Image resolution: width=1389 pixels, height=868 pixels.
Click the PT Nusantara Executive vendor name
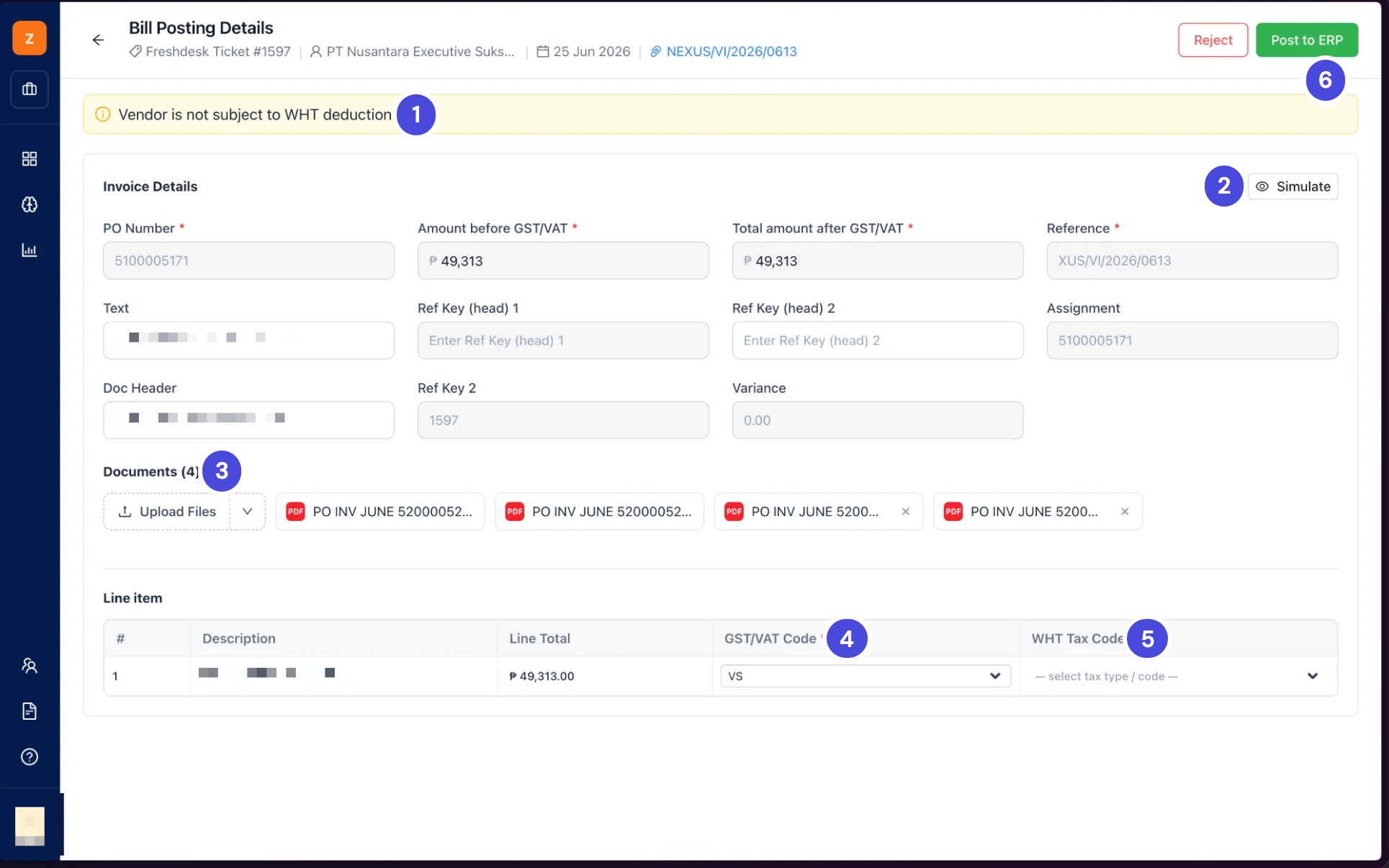pyautogui.click(x=421, y=52)
